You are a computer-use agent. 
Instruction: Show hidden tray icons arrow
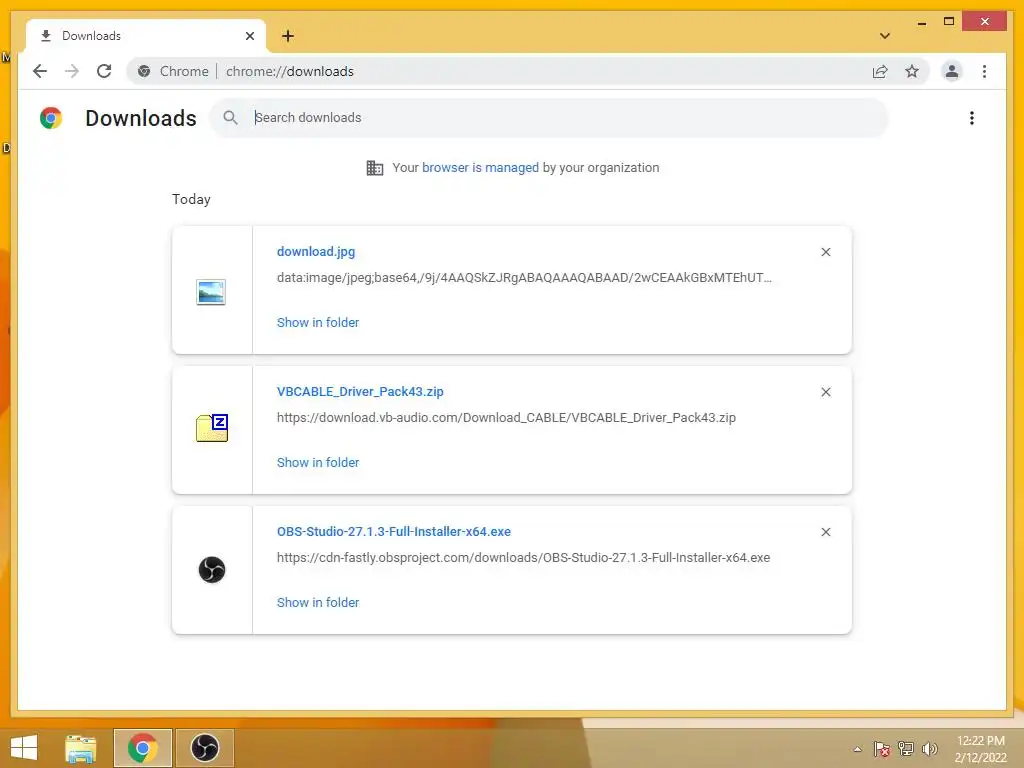pos(857,749)
